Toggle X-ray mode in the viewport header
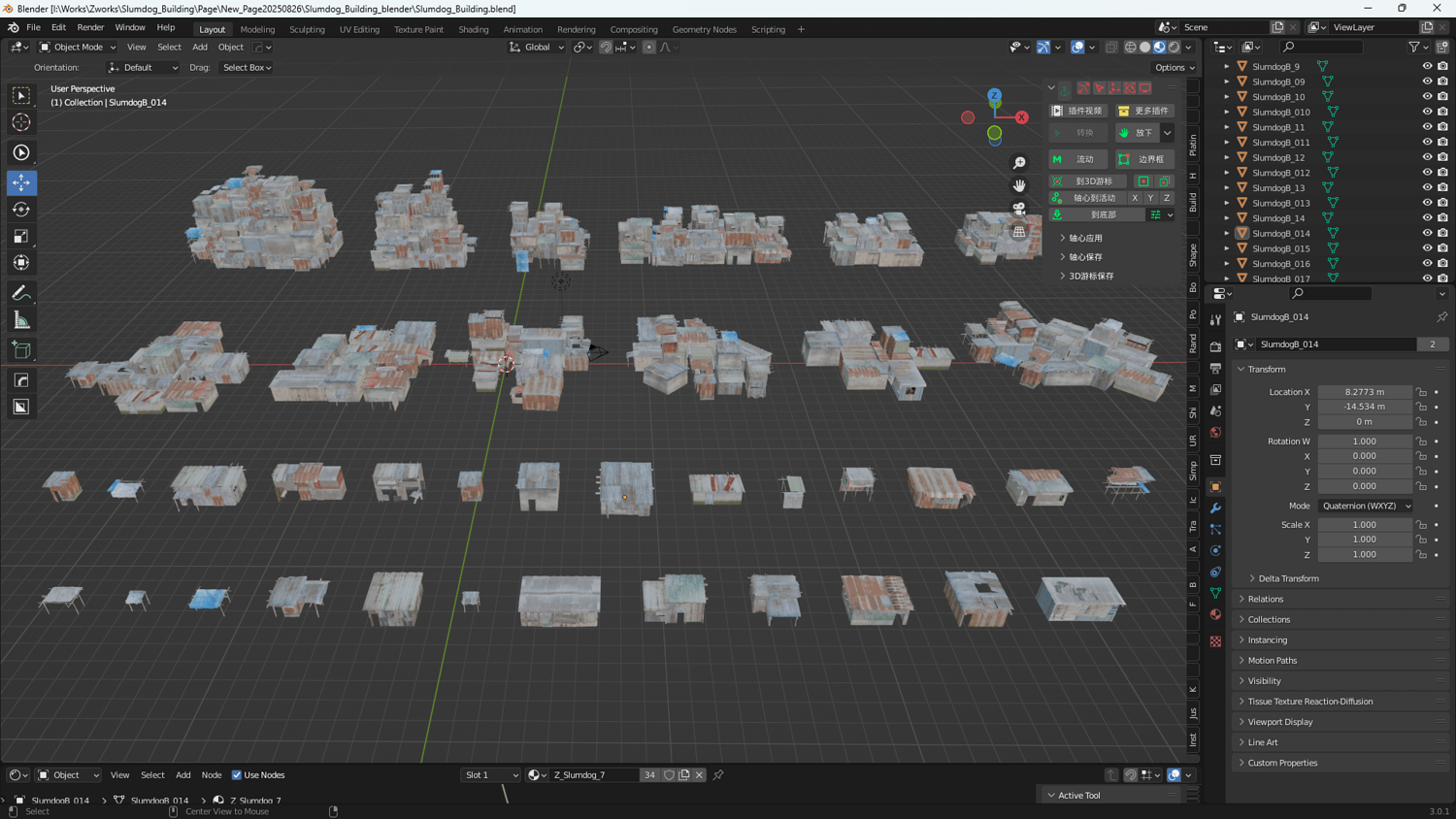Image resolution: width=1456 pixels, height=819 pixels. coord(1111,47)
